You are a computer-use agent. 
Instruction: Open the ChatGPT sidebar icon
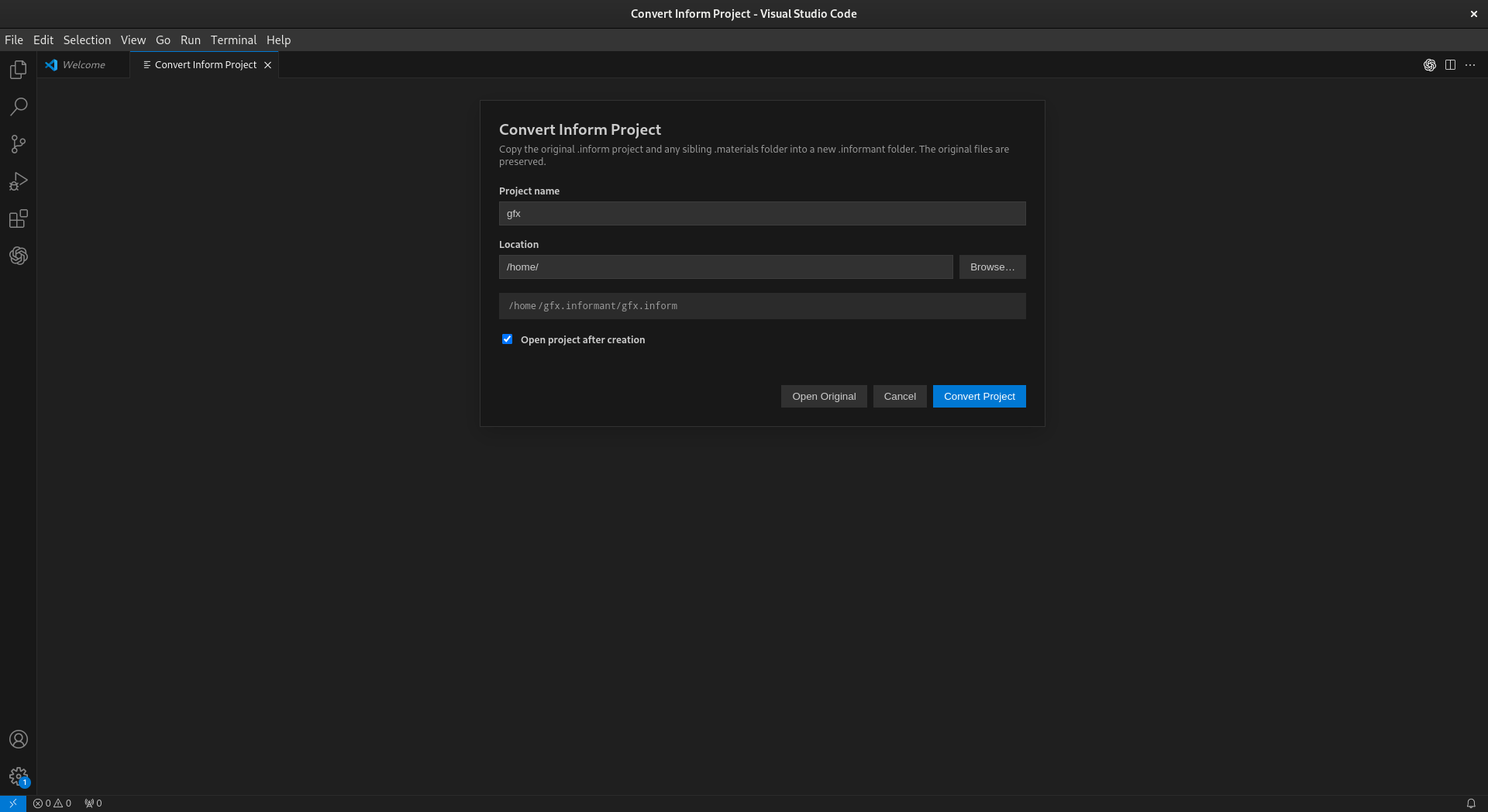tap(19, 256)
